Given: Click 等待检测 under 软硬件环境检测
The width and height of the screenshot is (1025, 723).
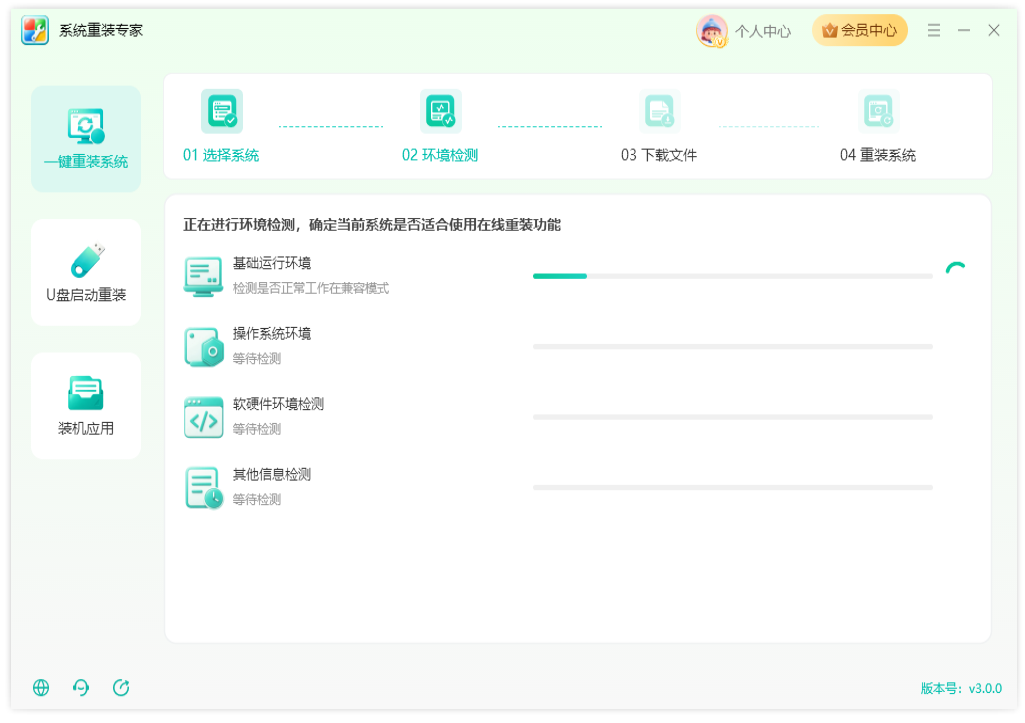Looking at the screenshot, I should point(257,429).
